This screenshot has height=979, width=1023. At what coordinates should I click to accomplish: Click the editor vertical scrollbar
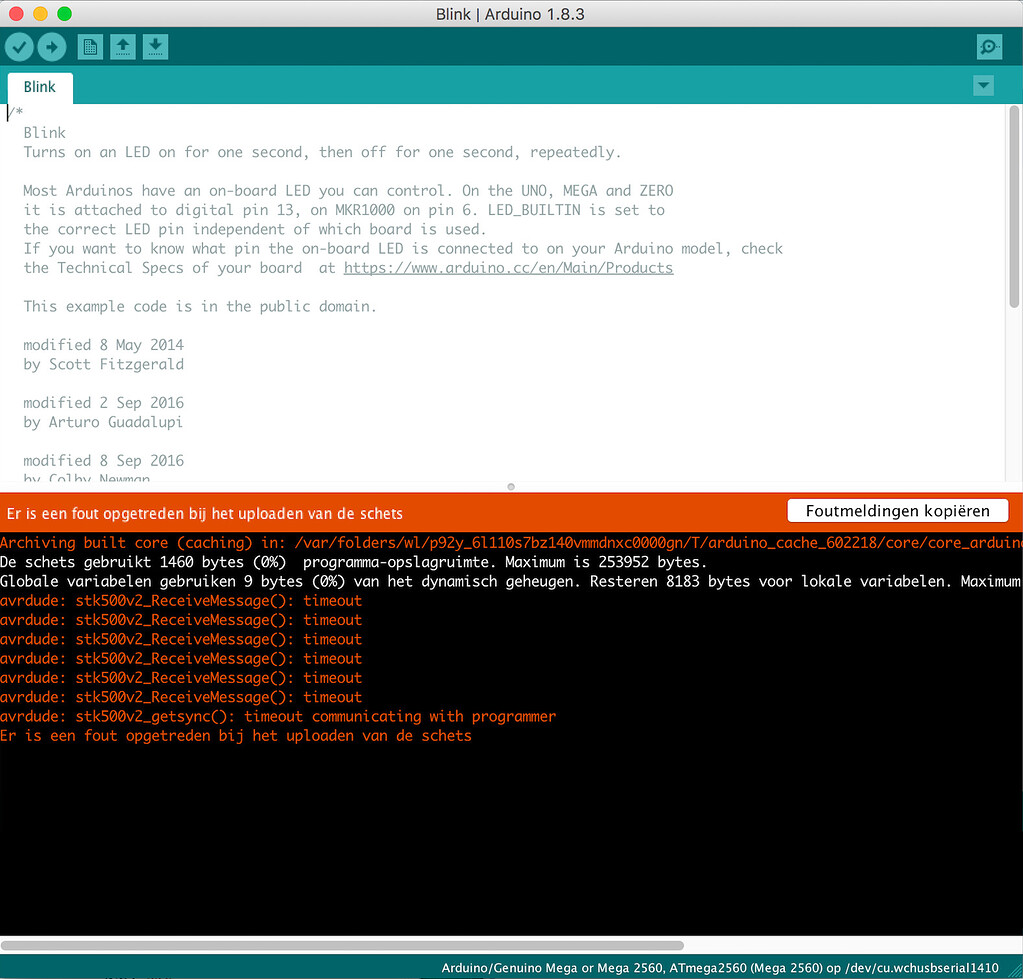point(1013,206)
